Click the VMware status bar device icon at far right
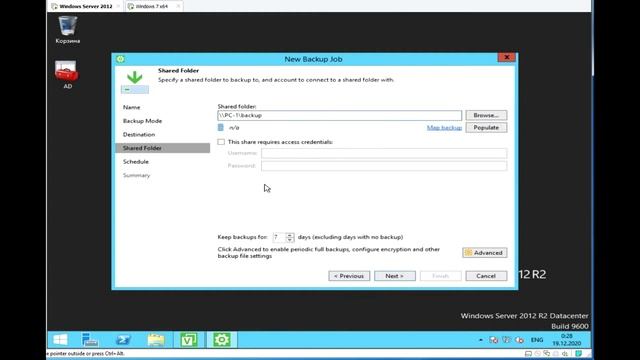640x360 pixels. (578, 353)
